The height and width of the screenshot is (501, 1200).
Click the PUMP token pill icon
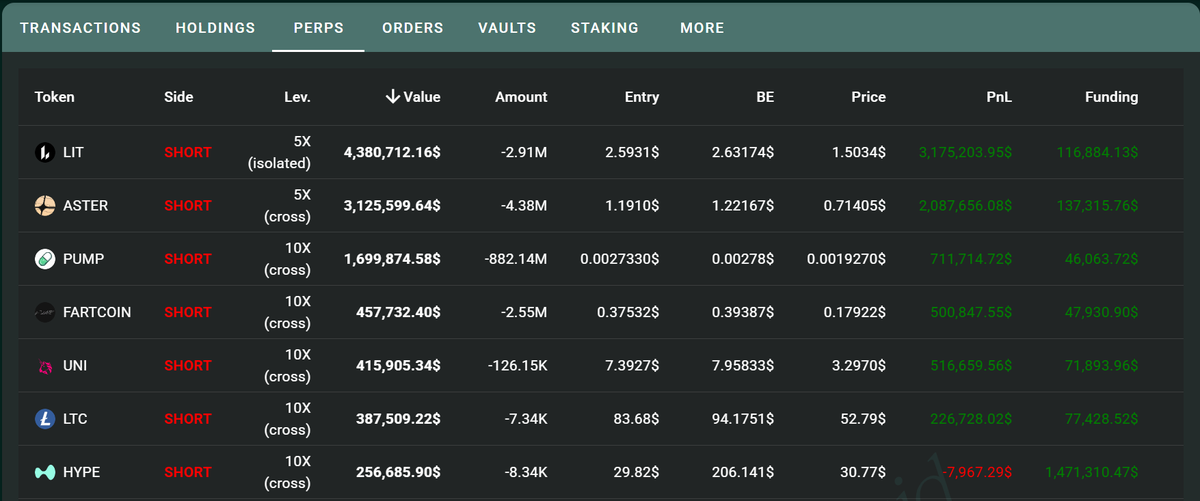[45, 259]
